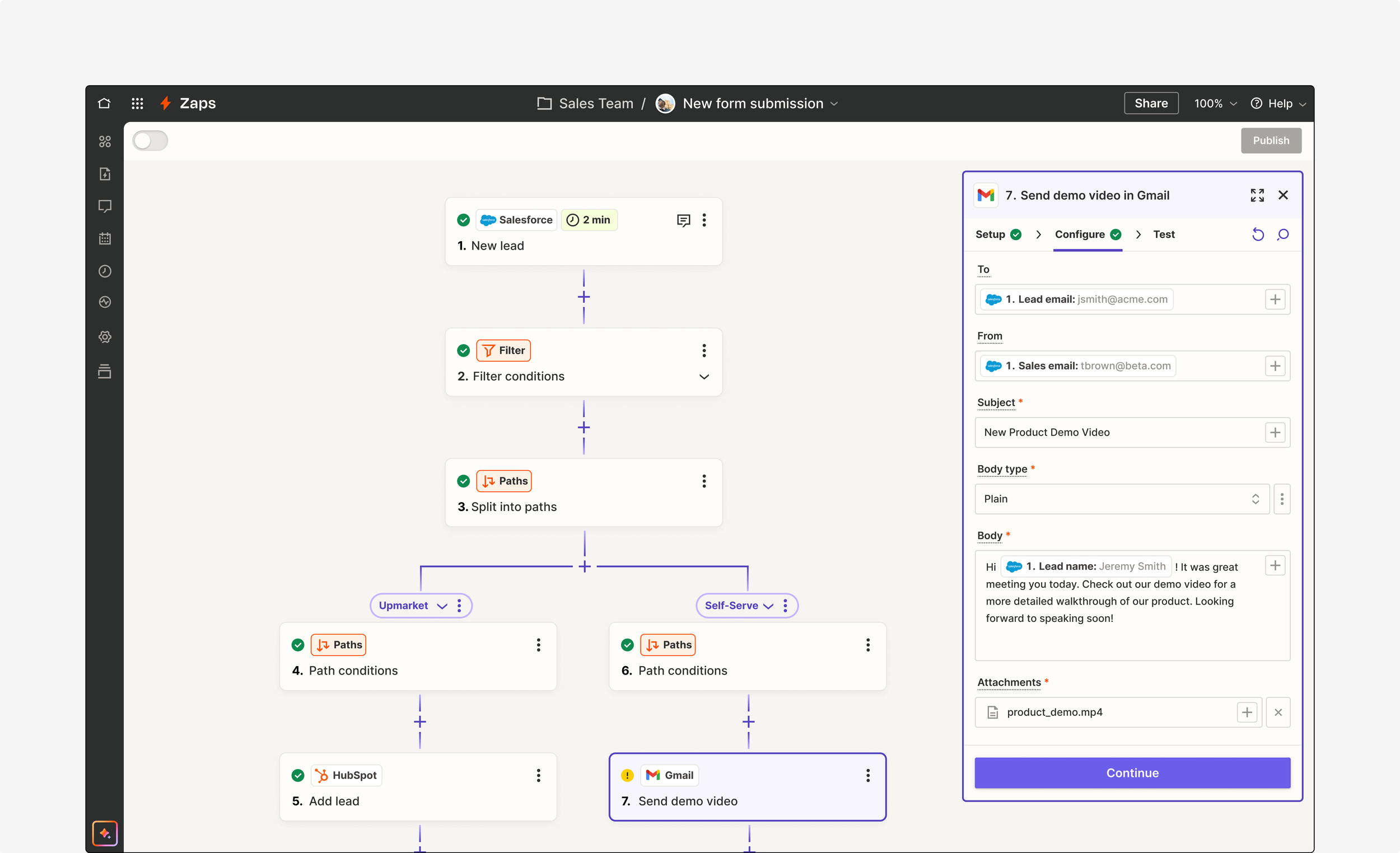Open the history clock icon in sidebar
The image size is (1400, 853).
point(105,271)
